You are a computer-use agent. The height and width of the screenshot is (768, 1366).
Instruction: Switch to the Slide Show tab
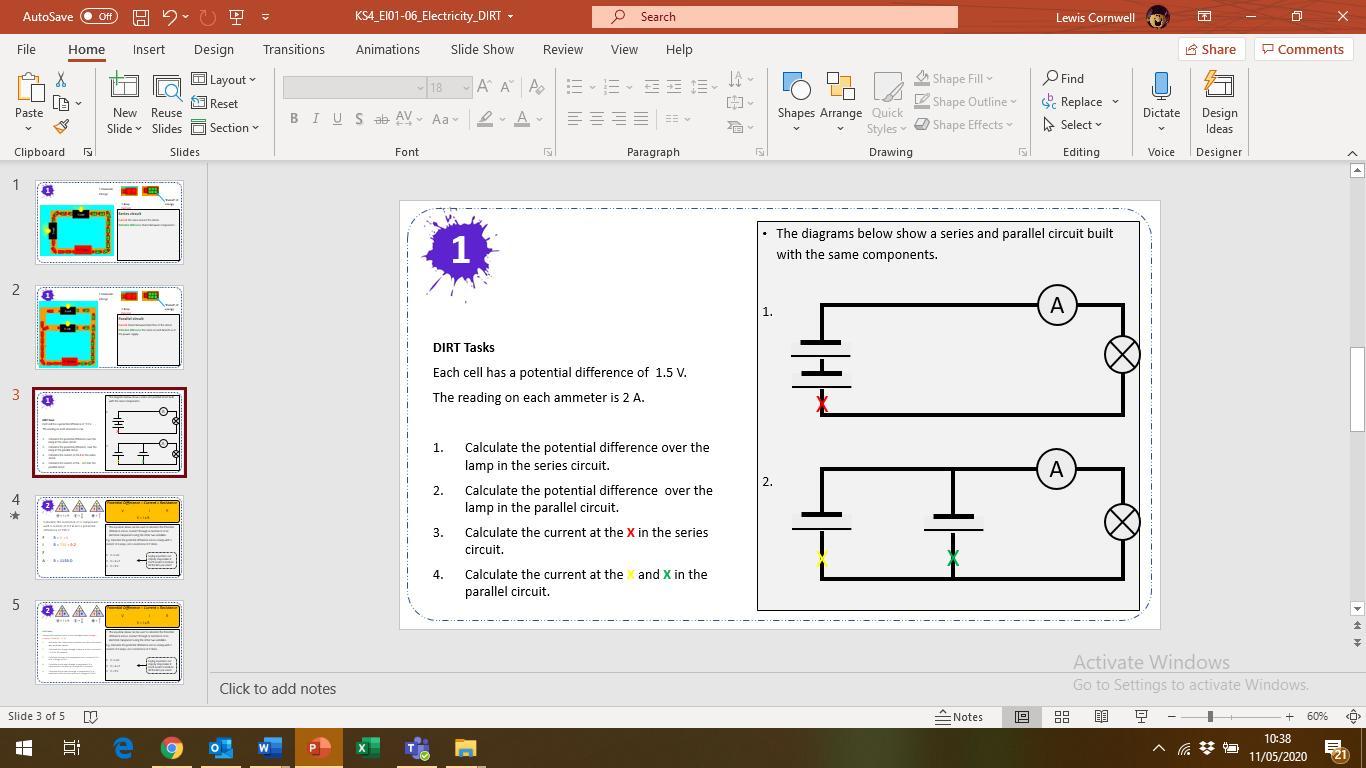pos(481,49)
